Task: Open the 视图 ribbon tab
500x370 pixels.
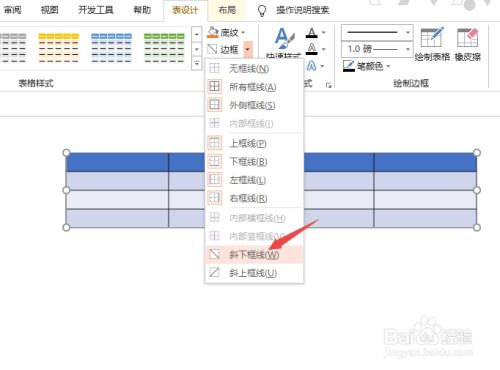Action: tap(50, 10)
